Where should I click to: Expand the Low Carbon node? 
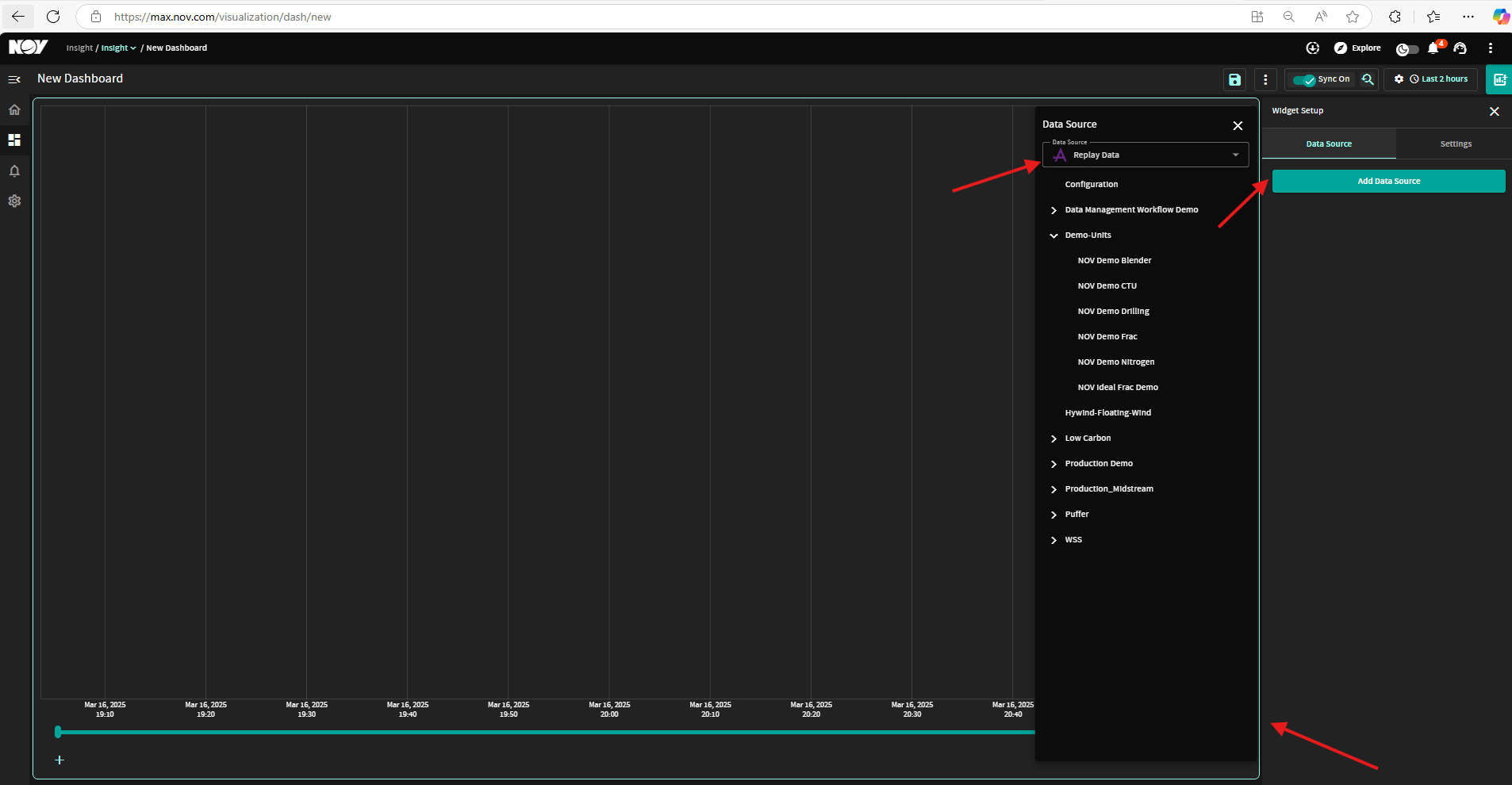(1053, 438)
